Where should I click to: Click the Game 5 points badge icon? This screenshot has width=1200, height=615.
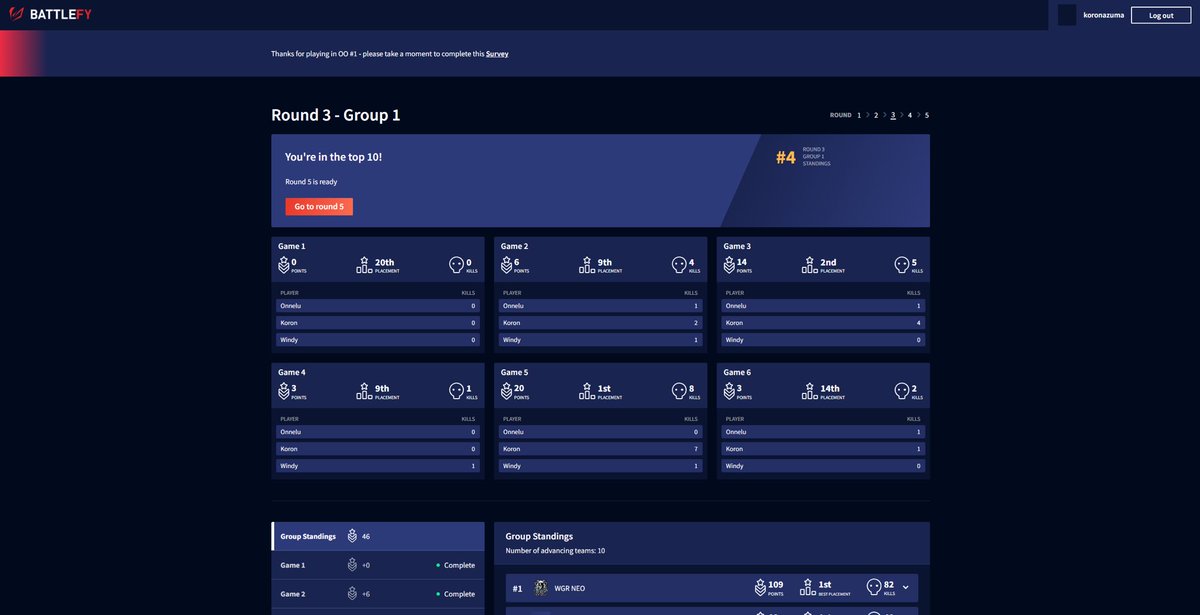click(506, 391)
